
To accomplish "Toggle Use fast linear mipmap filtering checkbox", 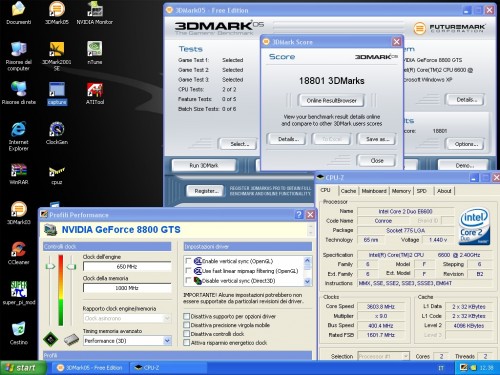I will (x=188, y=271).
